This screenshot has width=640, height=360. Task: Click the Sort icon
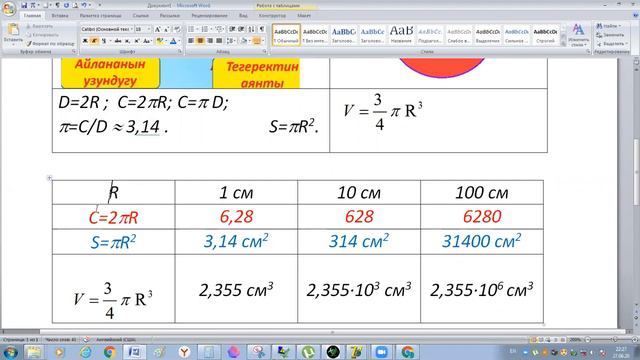(x=251, y=29)
